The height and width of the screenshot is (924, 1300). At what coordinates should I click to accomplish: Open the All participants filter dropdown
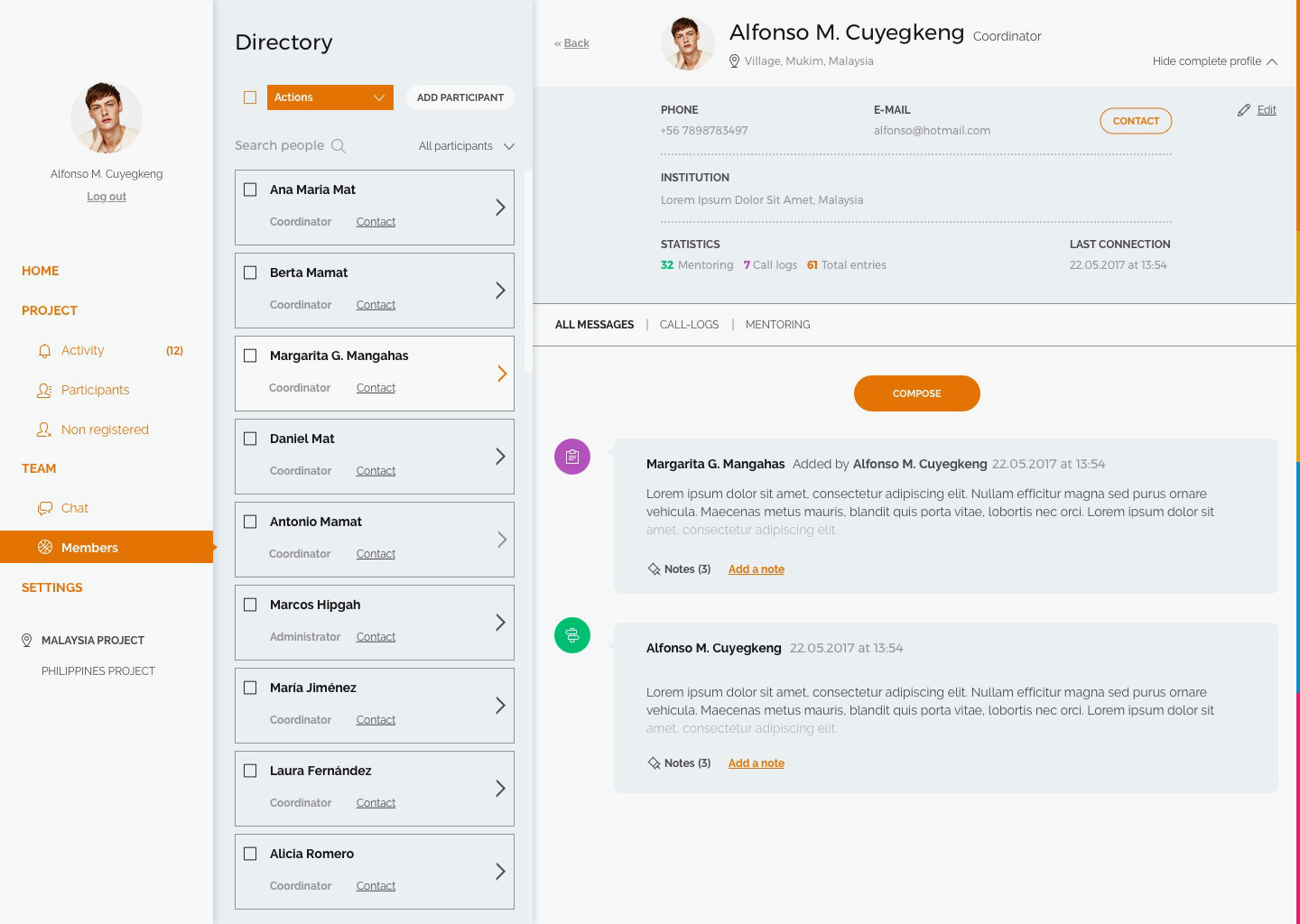coord(466,146)
